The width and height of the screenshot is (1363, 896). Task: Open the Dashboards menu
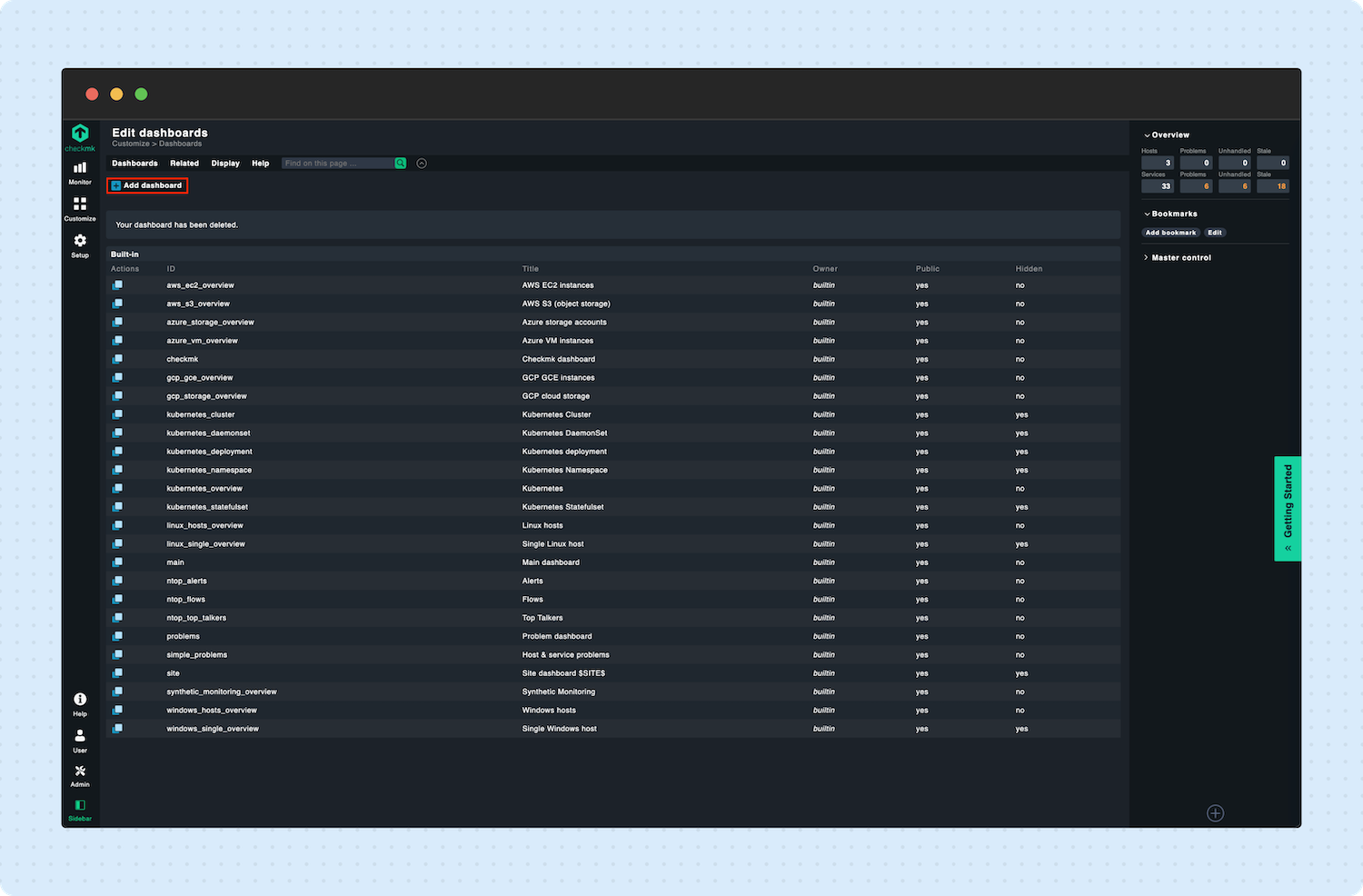tap(134, 164)
